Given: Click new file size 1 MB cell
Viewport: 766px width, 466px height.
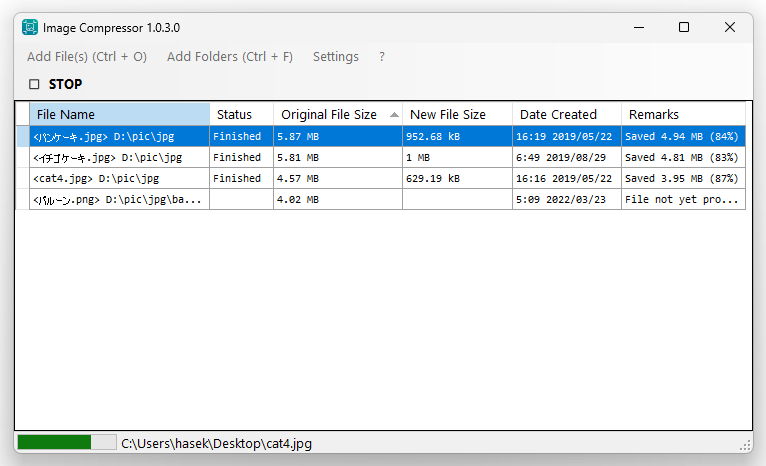Looking at the screenshot, I should pos(457,157).
